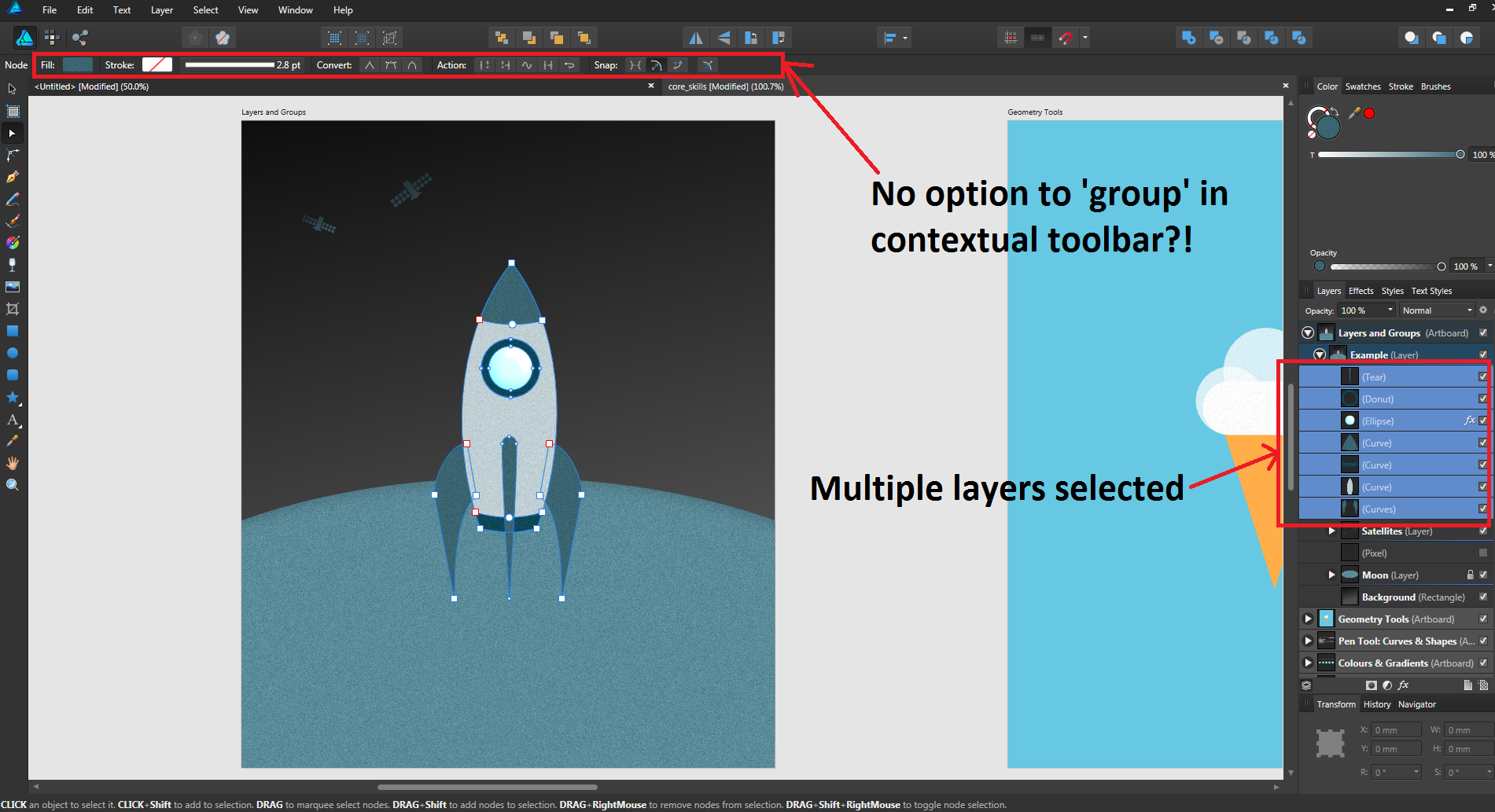The width and height of the screenshot is (1495, 812).
Task: Click the Fill colour swatch in context toolbar
Action: click(x=78, y=65)
